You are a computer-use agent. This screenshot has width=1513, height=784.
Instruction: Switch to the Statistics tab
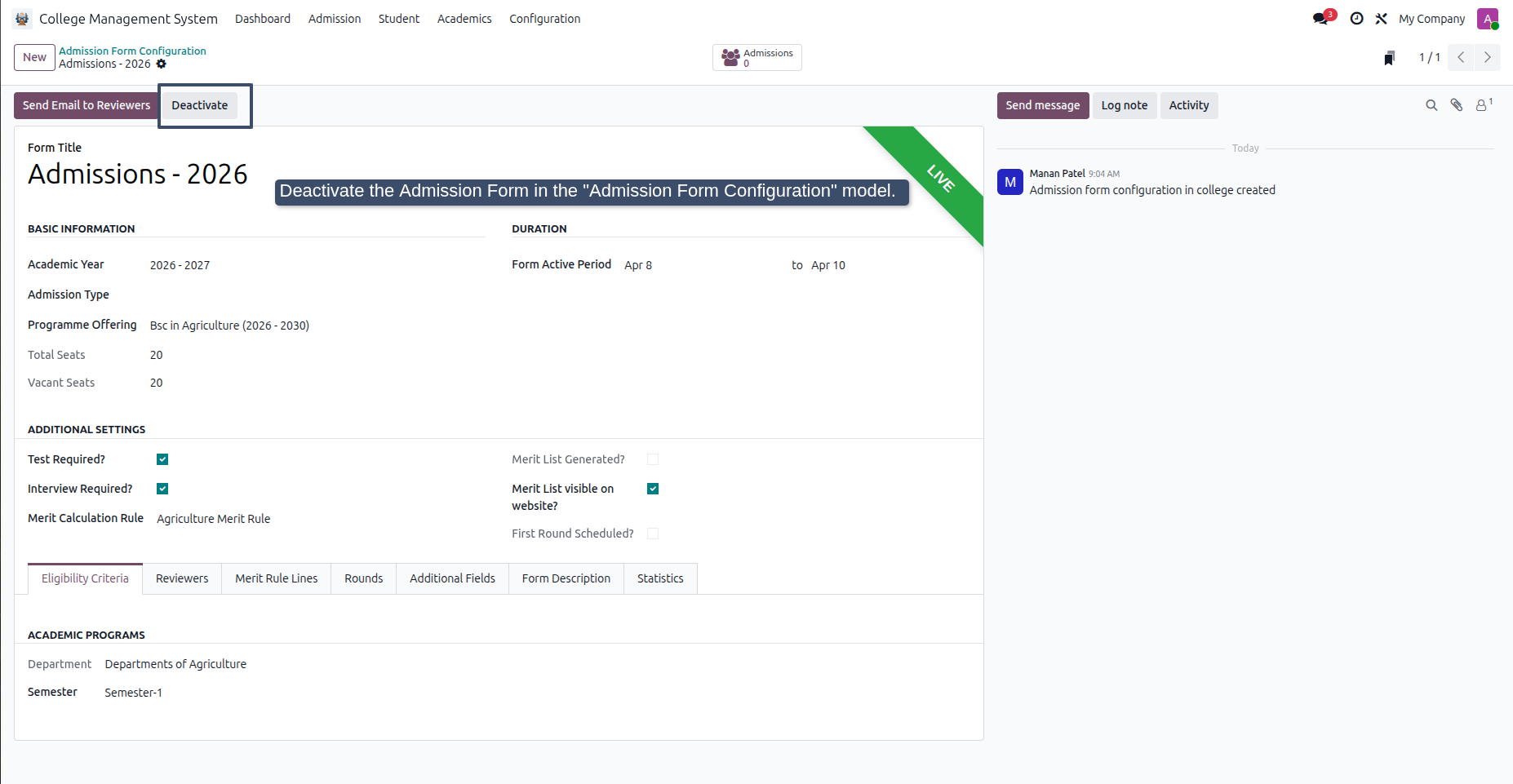[x=660, y=578]
